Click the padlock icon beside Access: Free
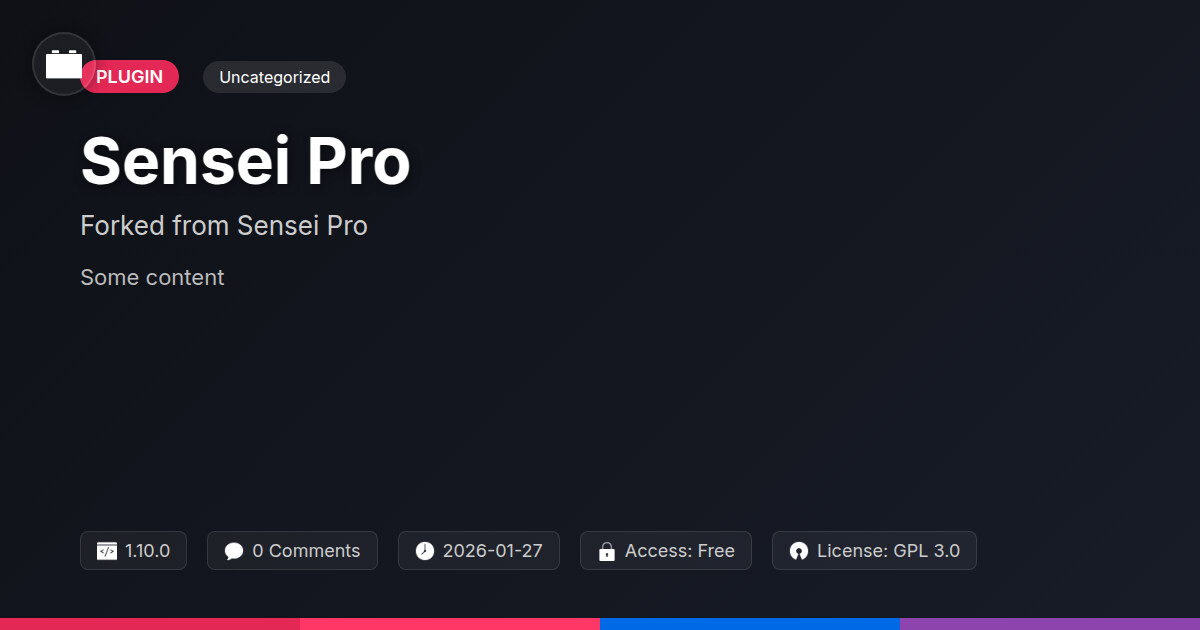Screen dimensions: 1200x630 pos(606,551)
